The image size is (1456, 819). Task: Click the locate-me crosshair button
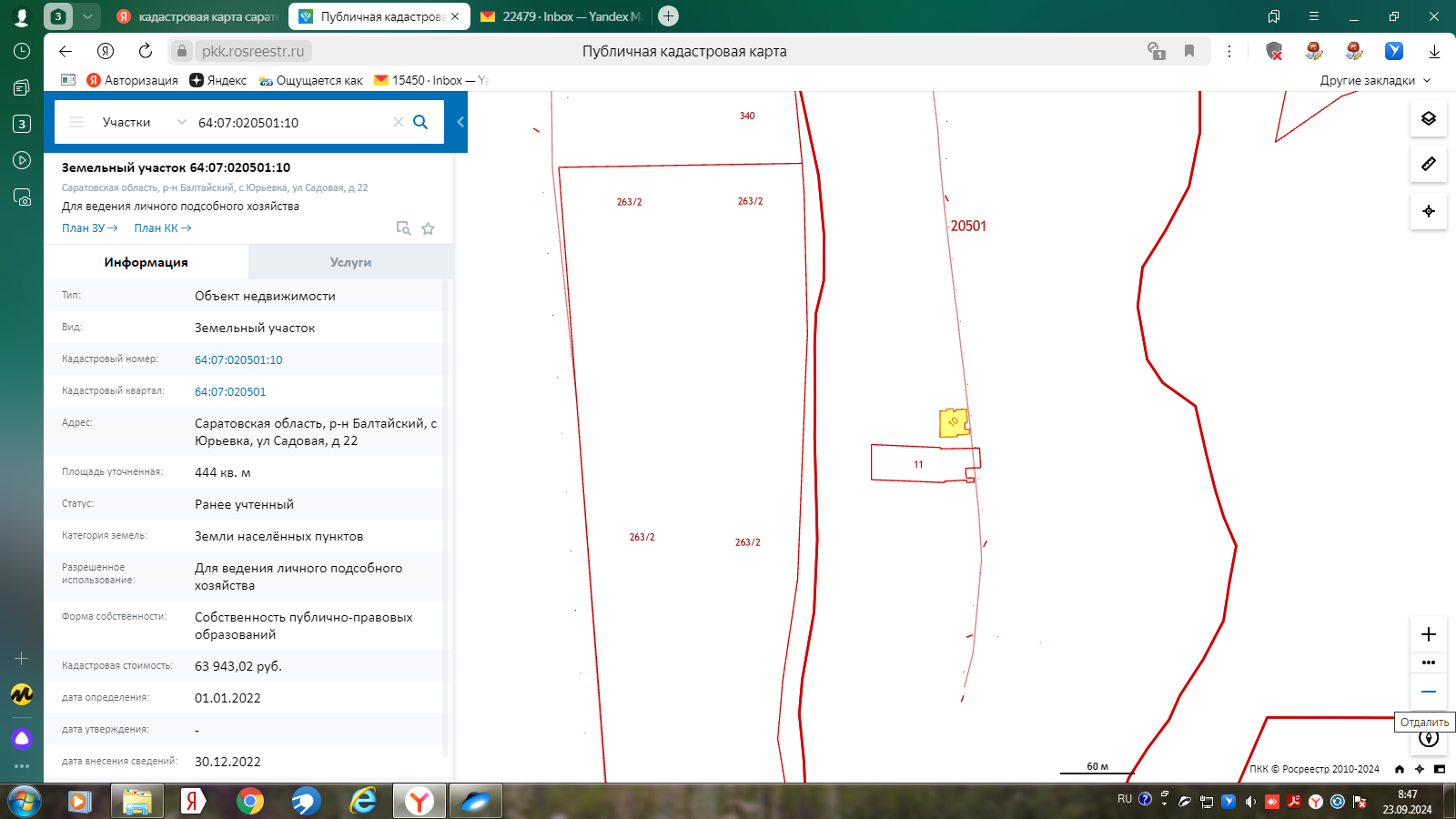click(x=1429, y=211)
